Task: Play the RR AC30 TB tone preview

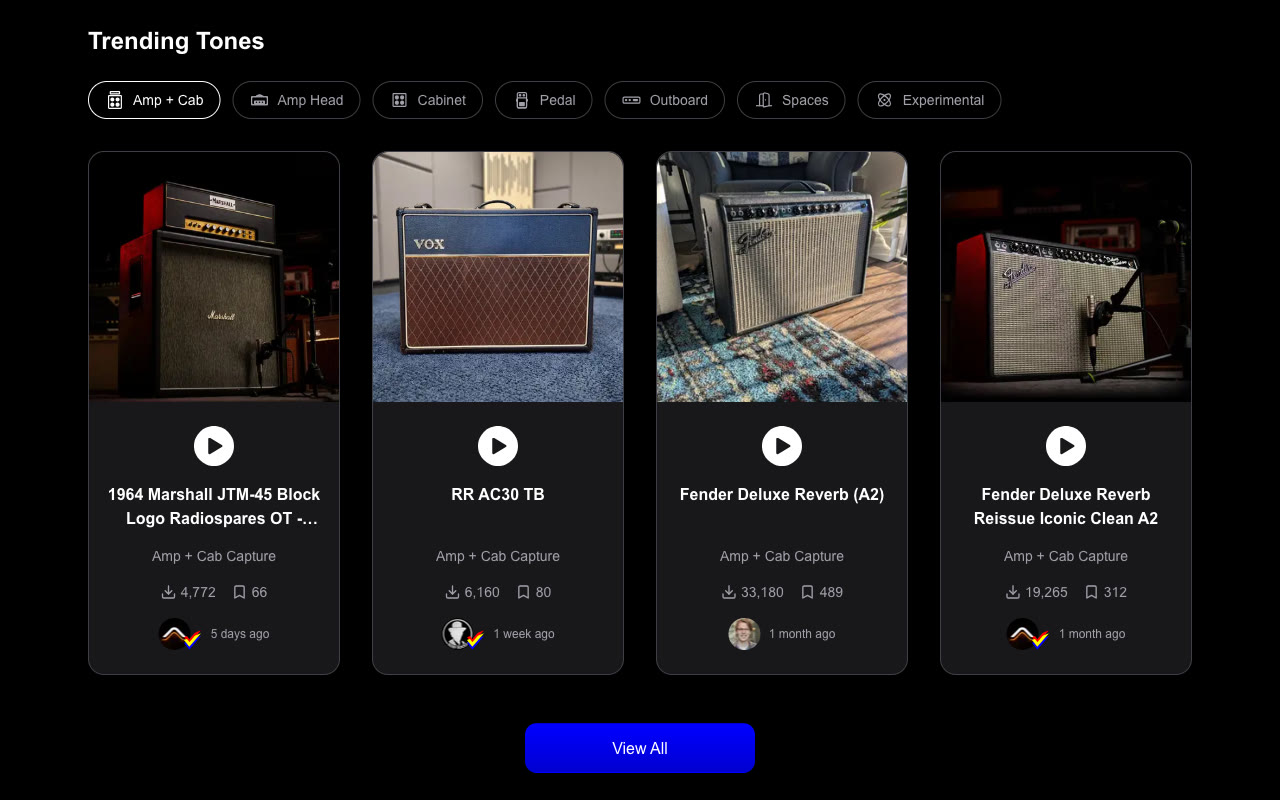Action: [498, 446]
